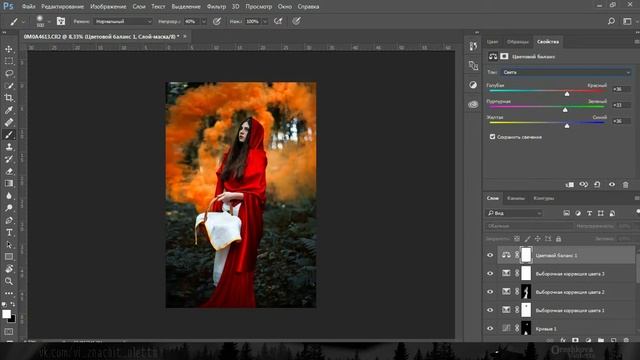The height and width of the screenshot is (360, 640).
Task: Open the layer filter Вид dropdown
Action: 514,213
